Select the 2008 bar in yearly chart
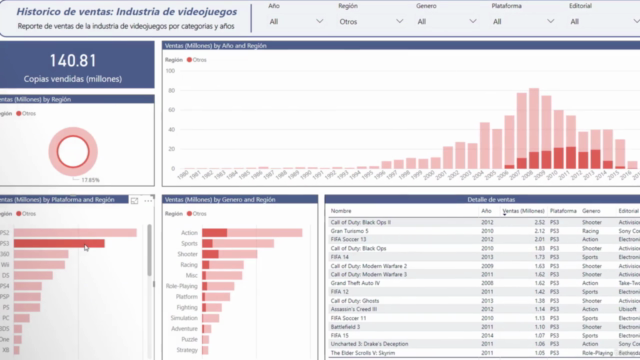 [534, 128]
